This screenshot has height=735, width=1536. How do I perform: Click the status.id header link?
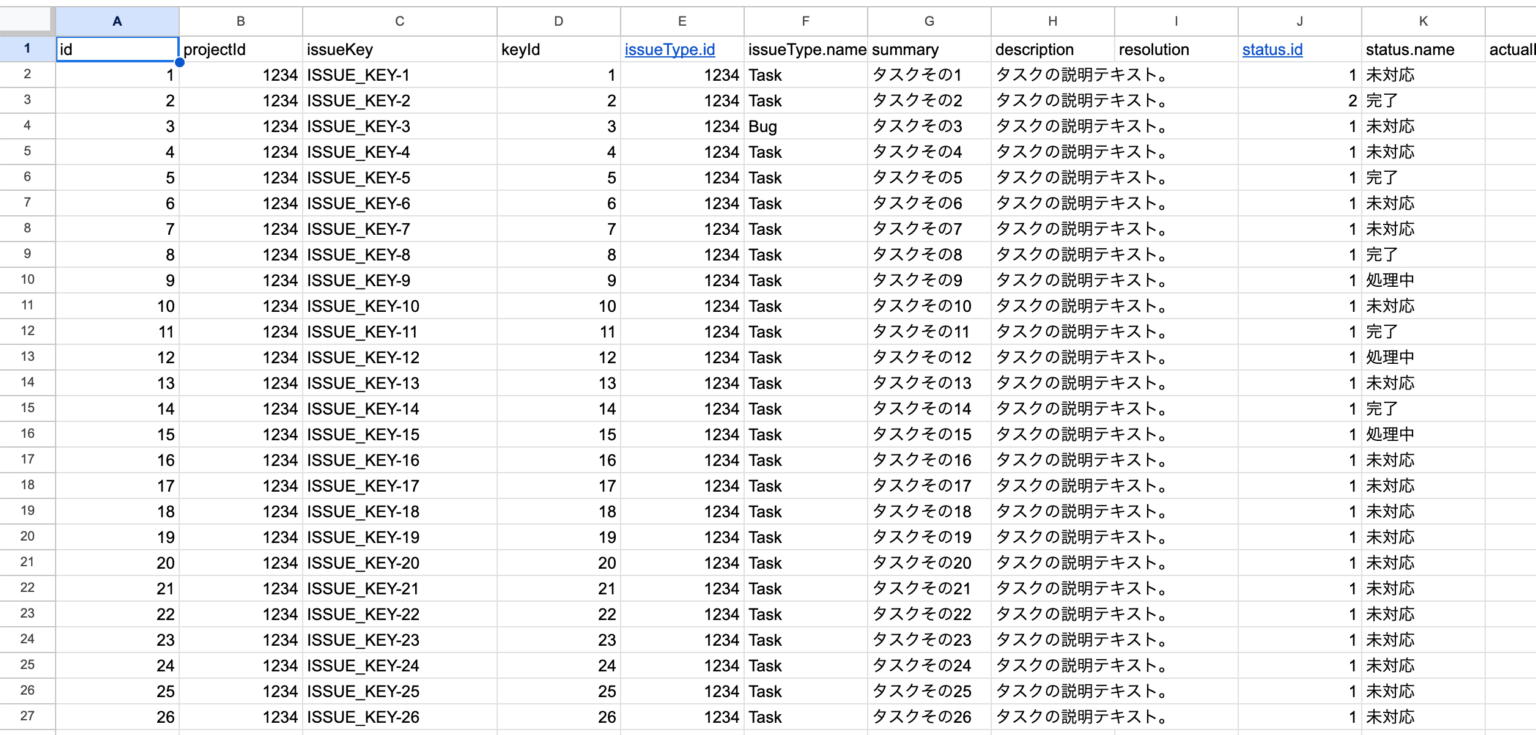(x=1272, y=49)
